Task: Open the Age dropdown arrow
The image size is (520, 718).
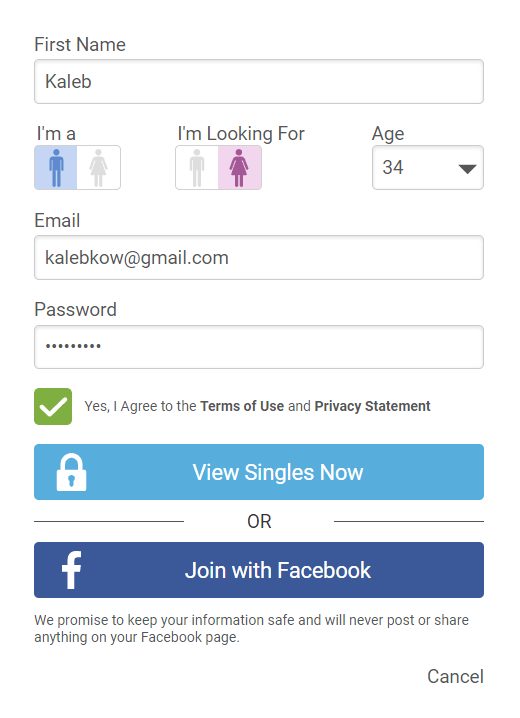Action: click(467, 169)
